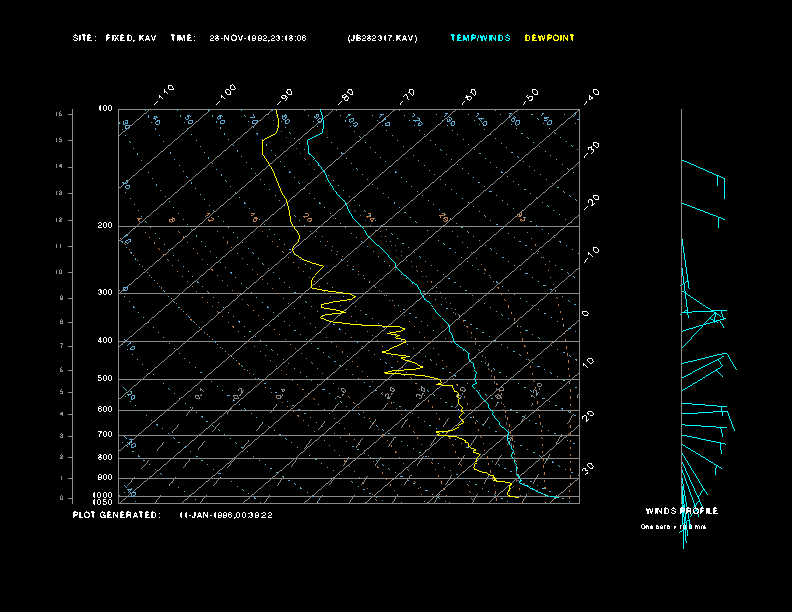
Task: Click the cyan TEMP/WINDS legend label
Action: (x=480, y=38)
